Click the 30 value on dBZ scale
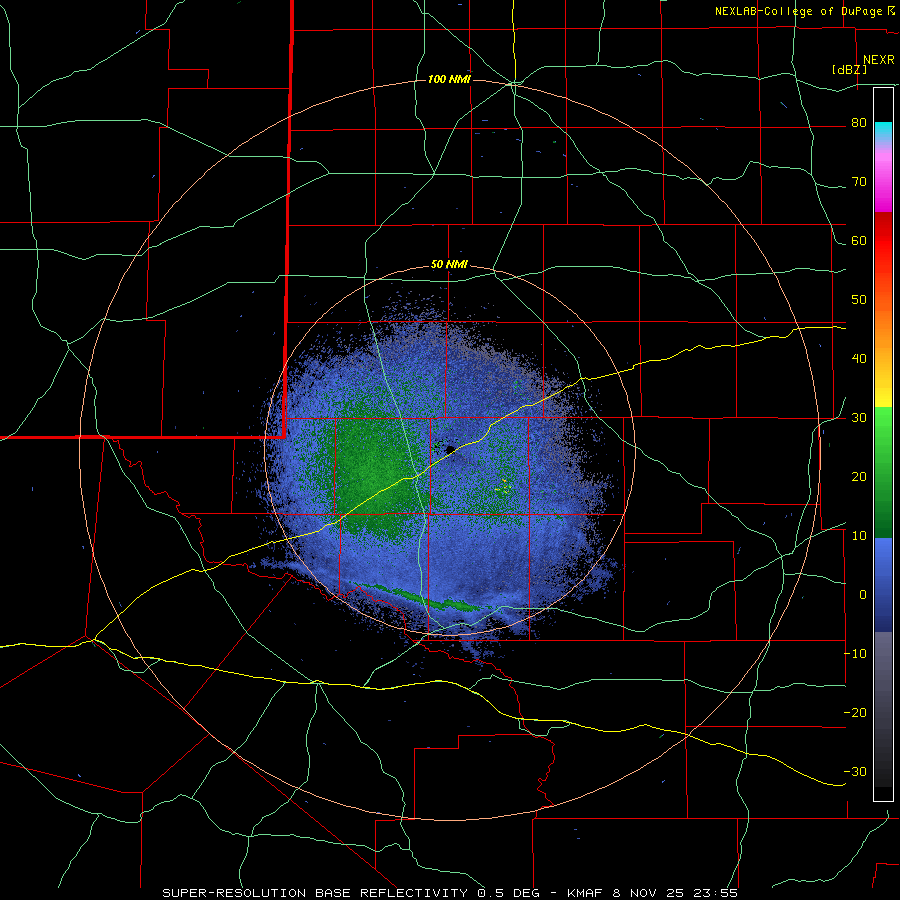Viewport: 900px width, 900px height. 859,418
